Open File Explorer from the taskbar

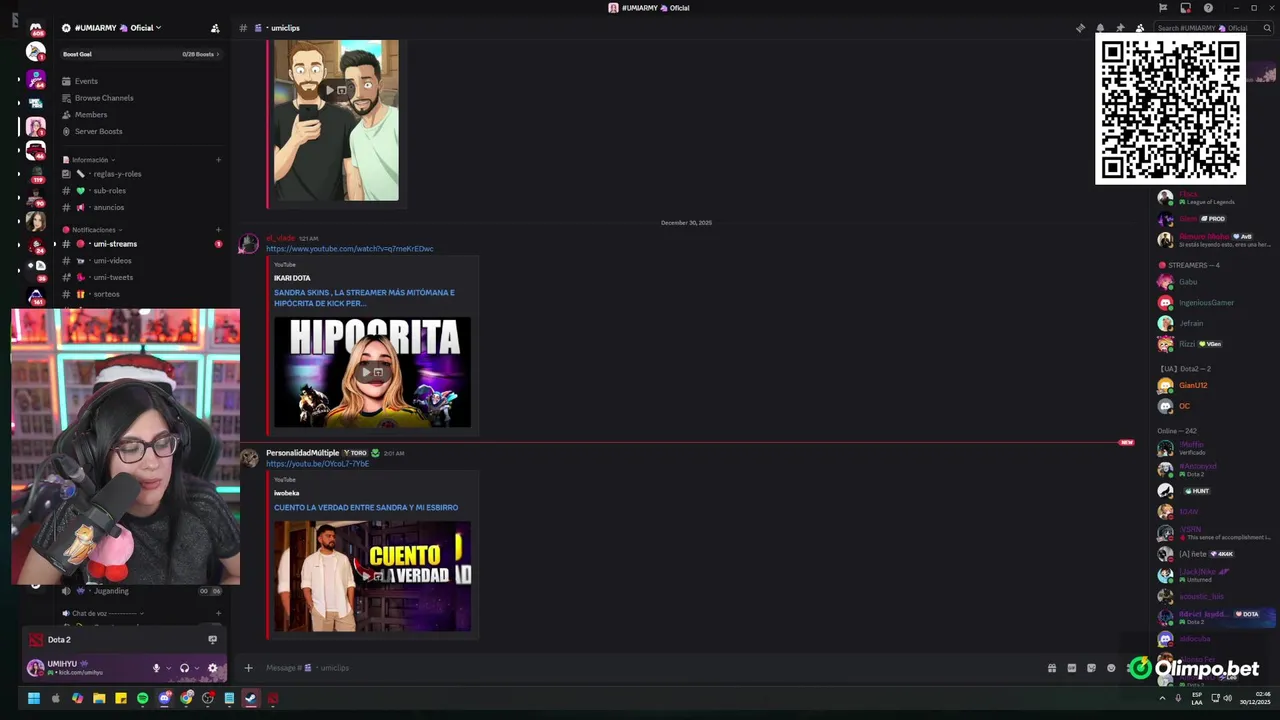[99, 698]
